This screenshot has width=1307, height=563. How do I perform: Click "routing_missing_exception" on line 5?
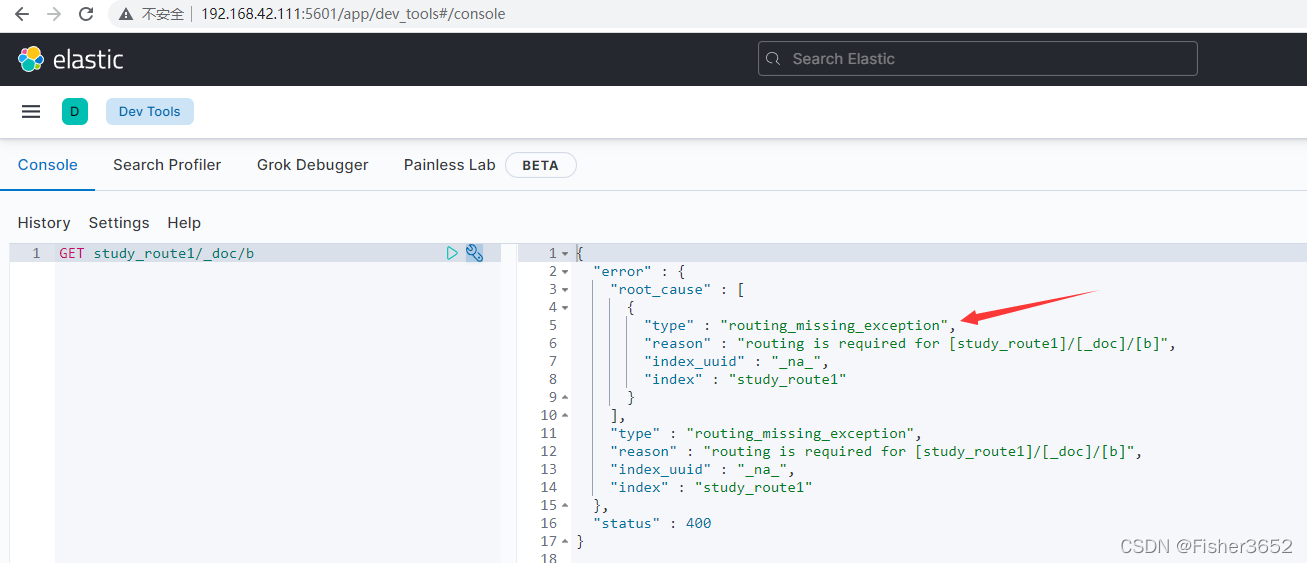click(834, 325)
